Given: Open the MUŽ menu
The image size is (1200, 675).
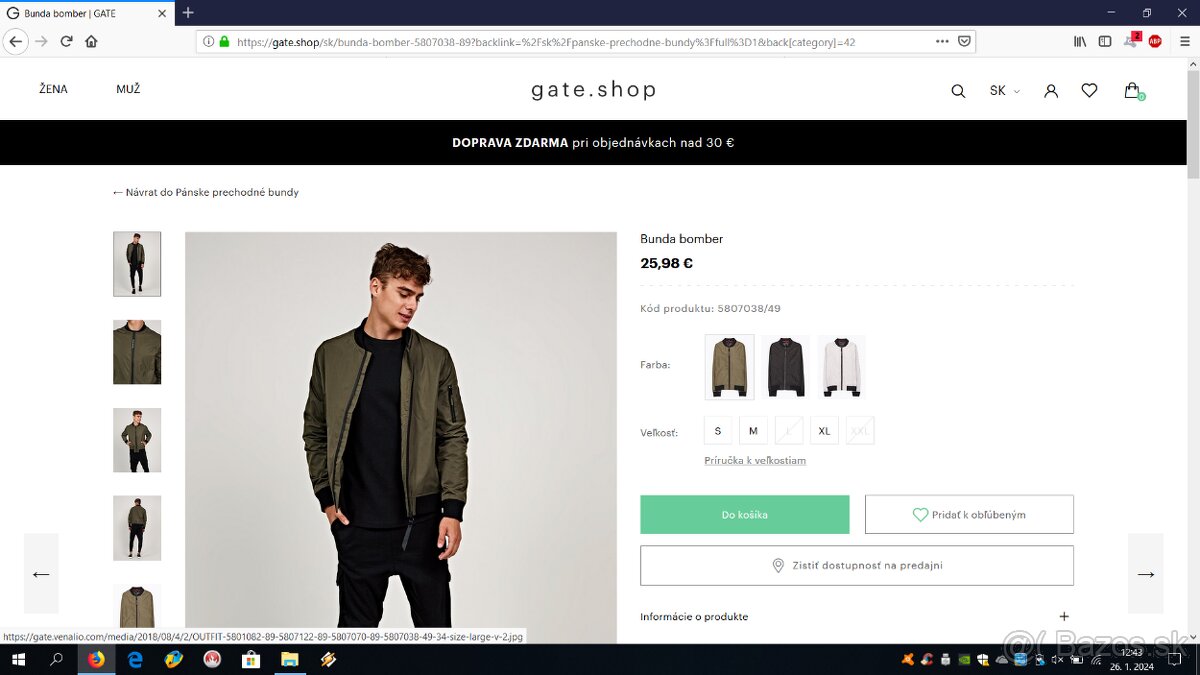Looking at the screenshot, I should pyautogui.click(x=128, y=89).
